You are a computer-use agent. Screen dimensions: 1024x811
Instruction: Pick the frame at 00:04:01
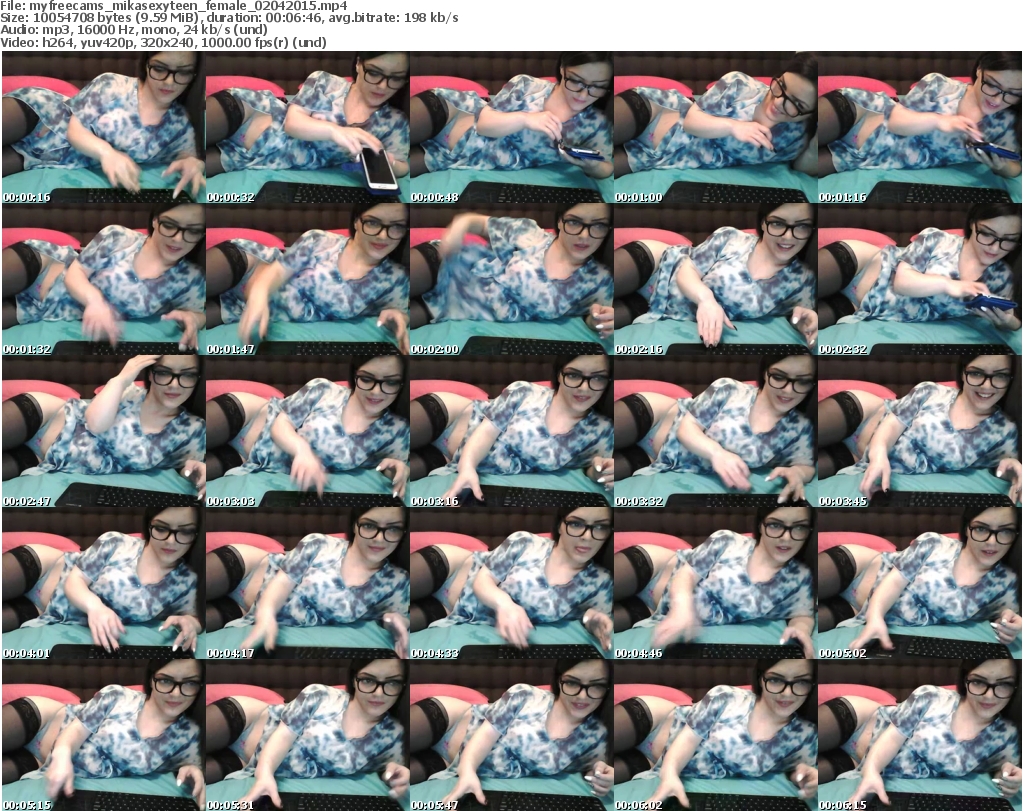[x=103, y=583]
